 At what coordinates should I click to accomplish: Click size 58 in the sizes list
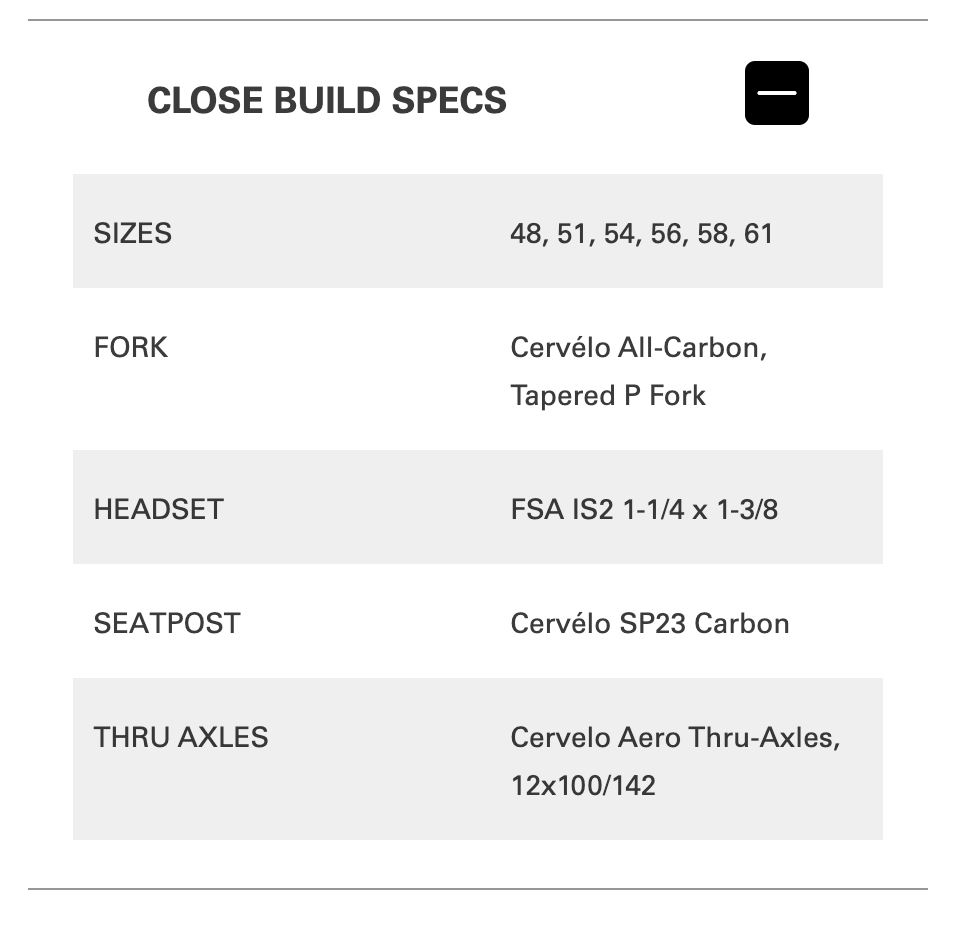pyautogui.click(x=713, y=234)
